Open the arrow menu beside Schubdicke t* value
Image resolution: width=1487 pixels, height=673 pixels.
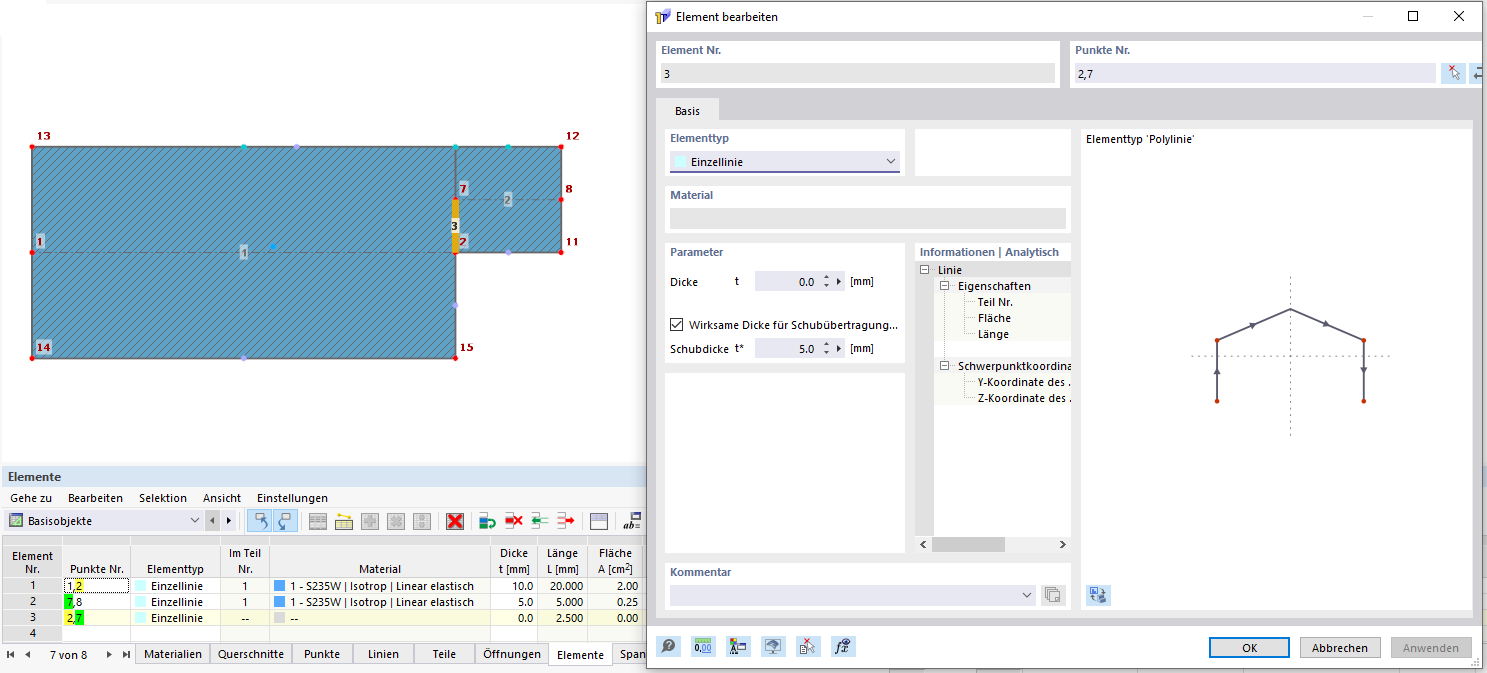[x=839, y=349]
